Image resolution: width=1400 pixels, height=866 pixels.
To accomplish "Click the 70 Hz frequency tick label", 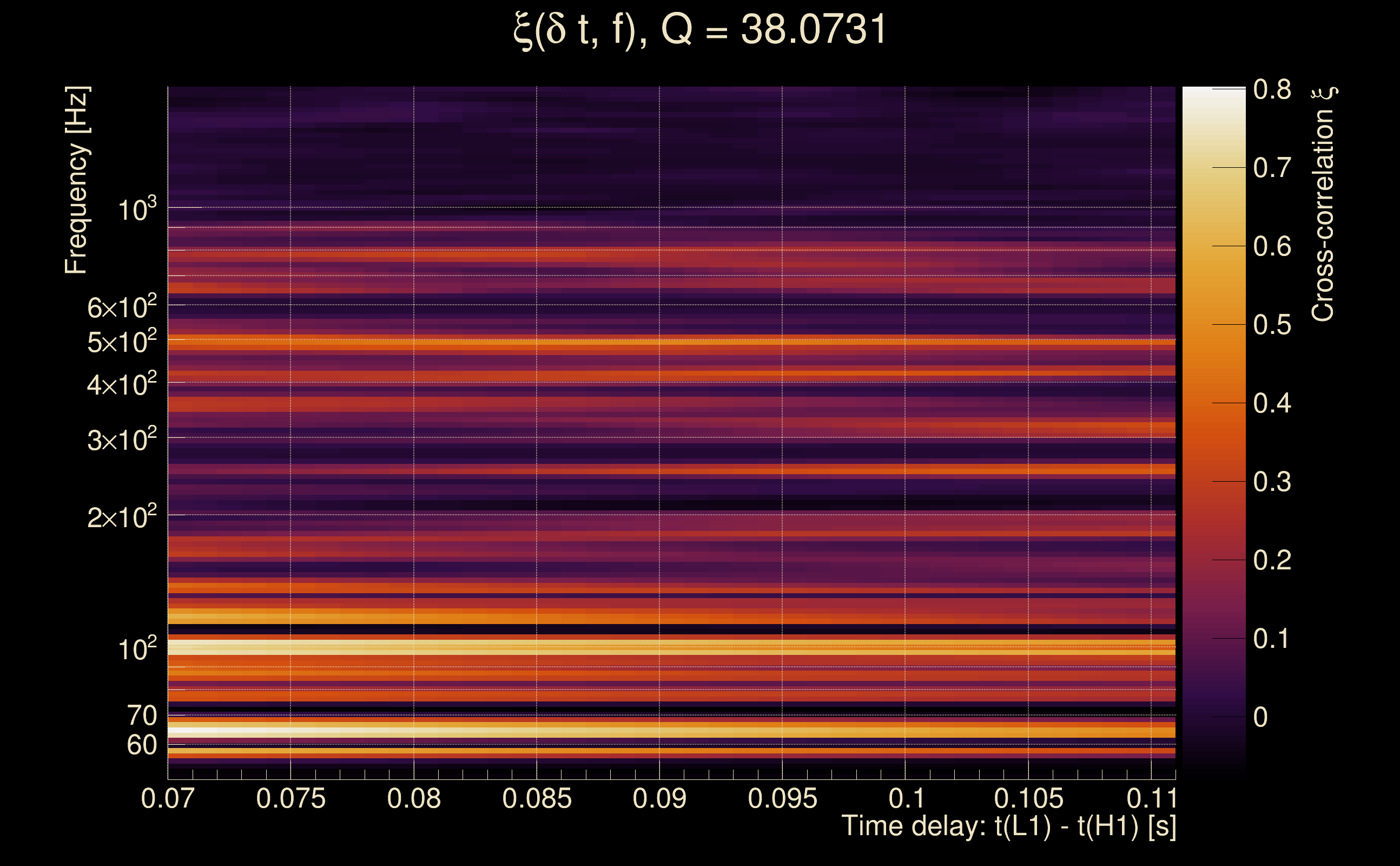I will tap(141, 716).
